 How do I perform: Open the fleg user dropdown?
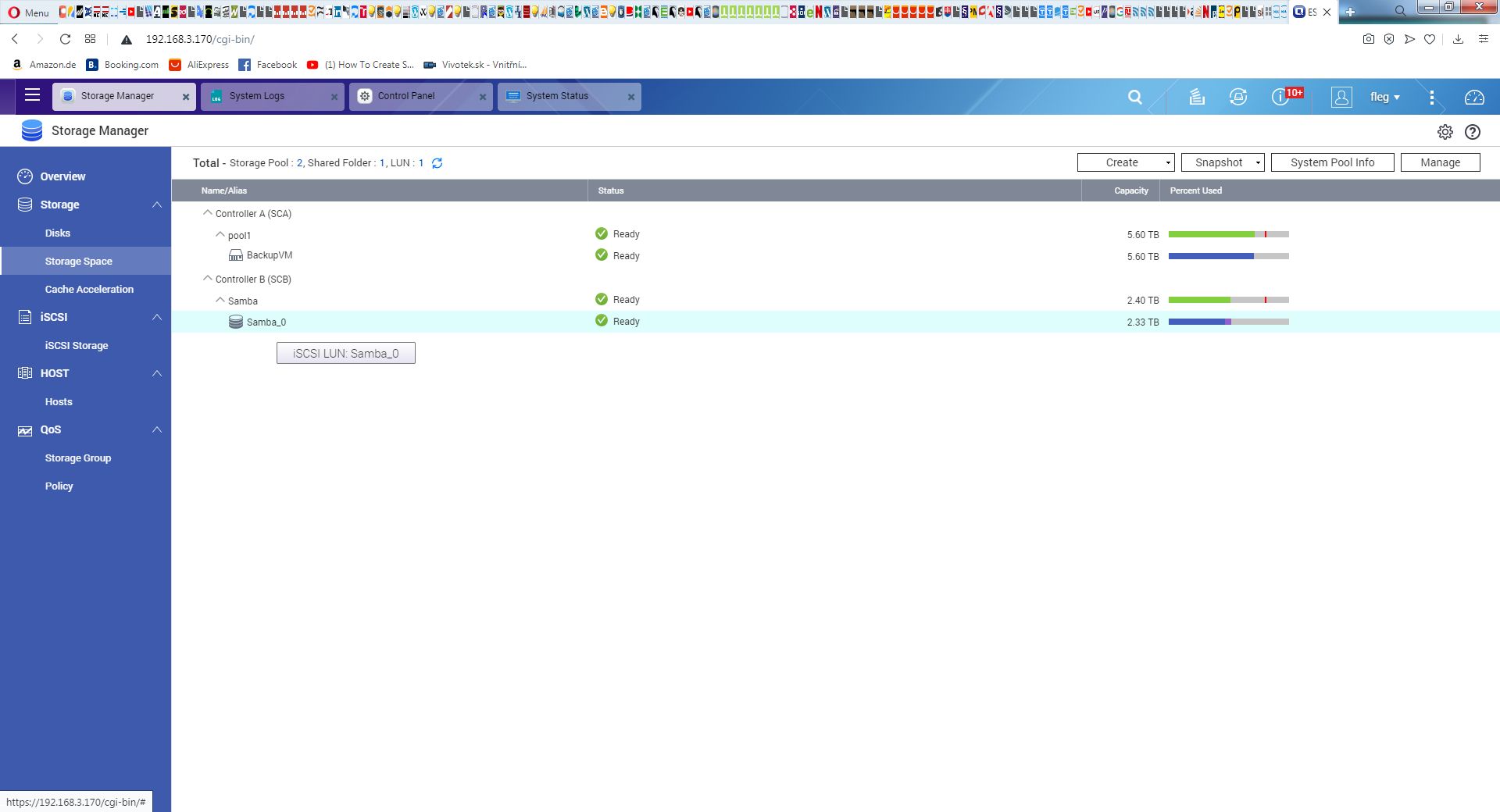point(1384,97)
